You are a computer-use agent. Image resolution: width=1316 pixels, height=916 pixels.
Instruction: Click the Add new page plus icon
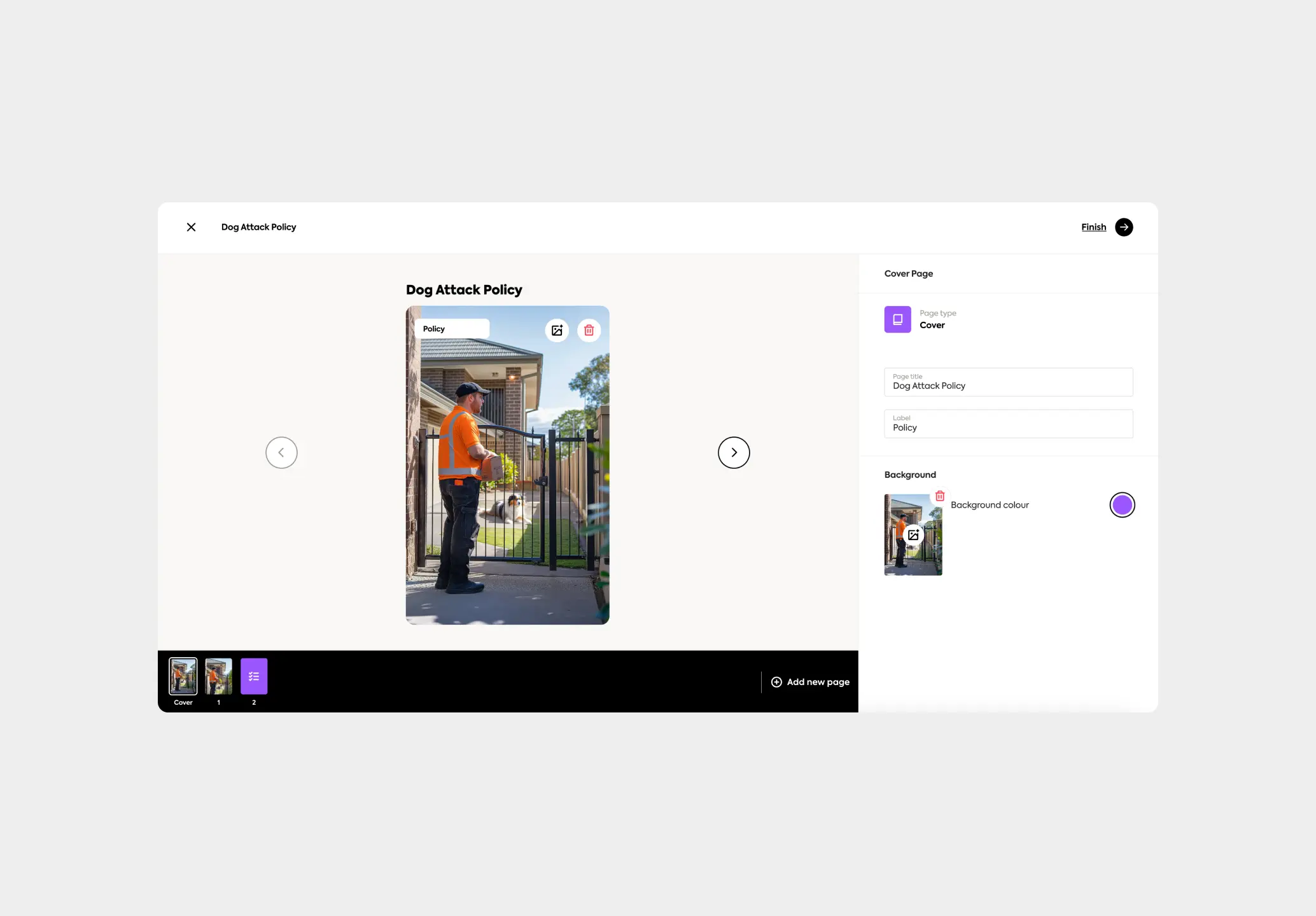point(777,681)
